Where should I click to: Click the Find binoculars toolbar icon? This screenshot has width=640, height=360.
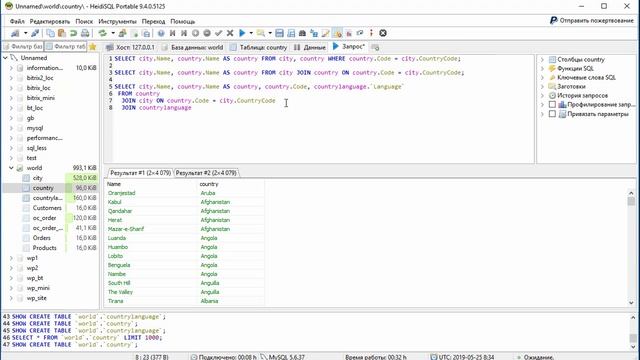pyautogui.click(x=302, y=33)
